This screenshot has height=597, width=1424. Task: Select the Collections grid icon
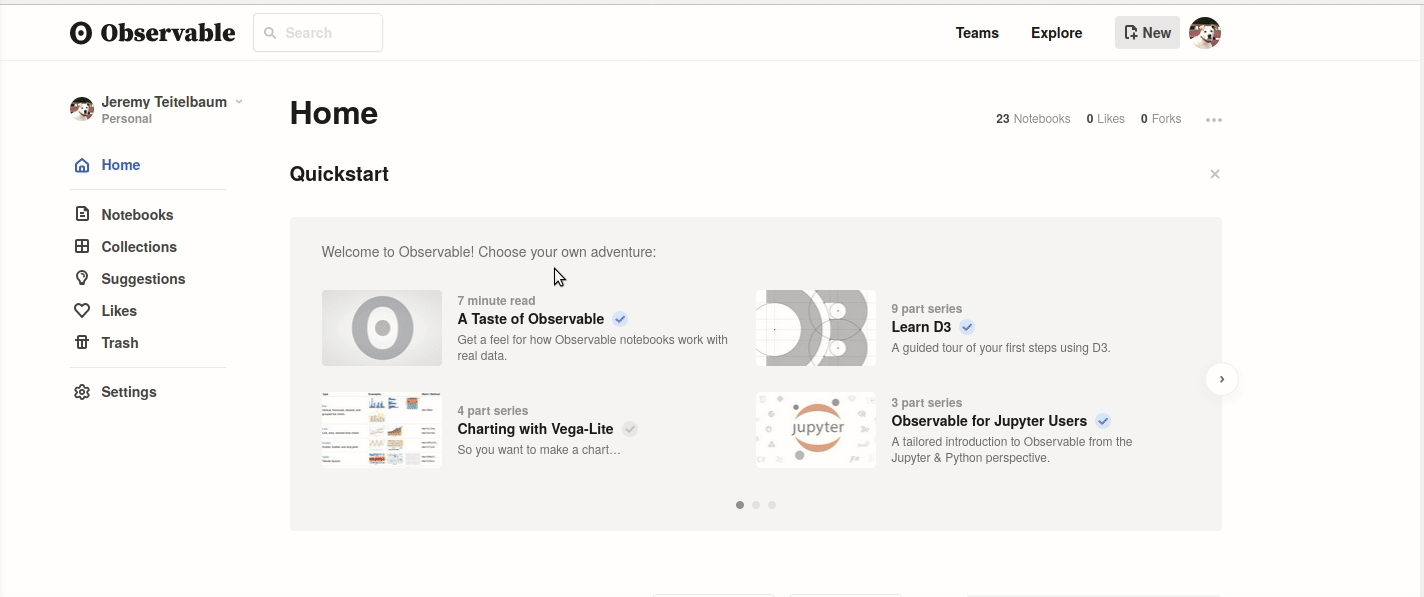[82, 247]
